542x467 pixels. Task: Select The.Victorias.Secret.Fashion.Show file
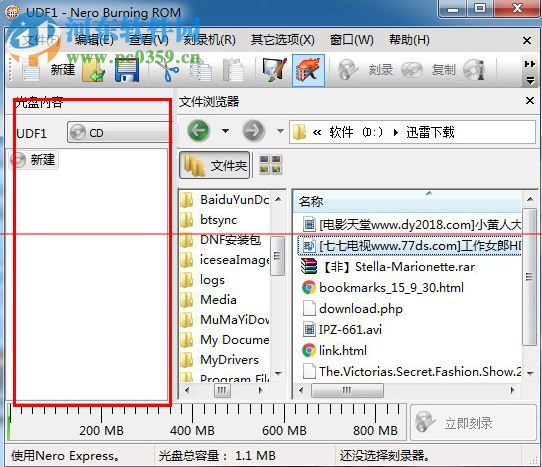coord(411,371)
